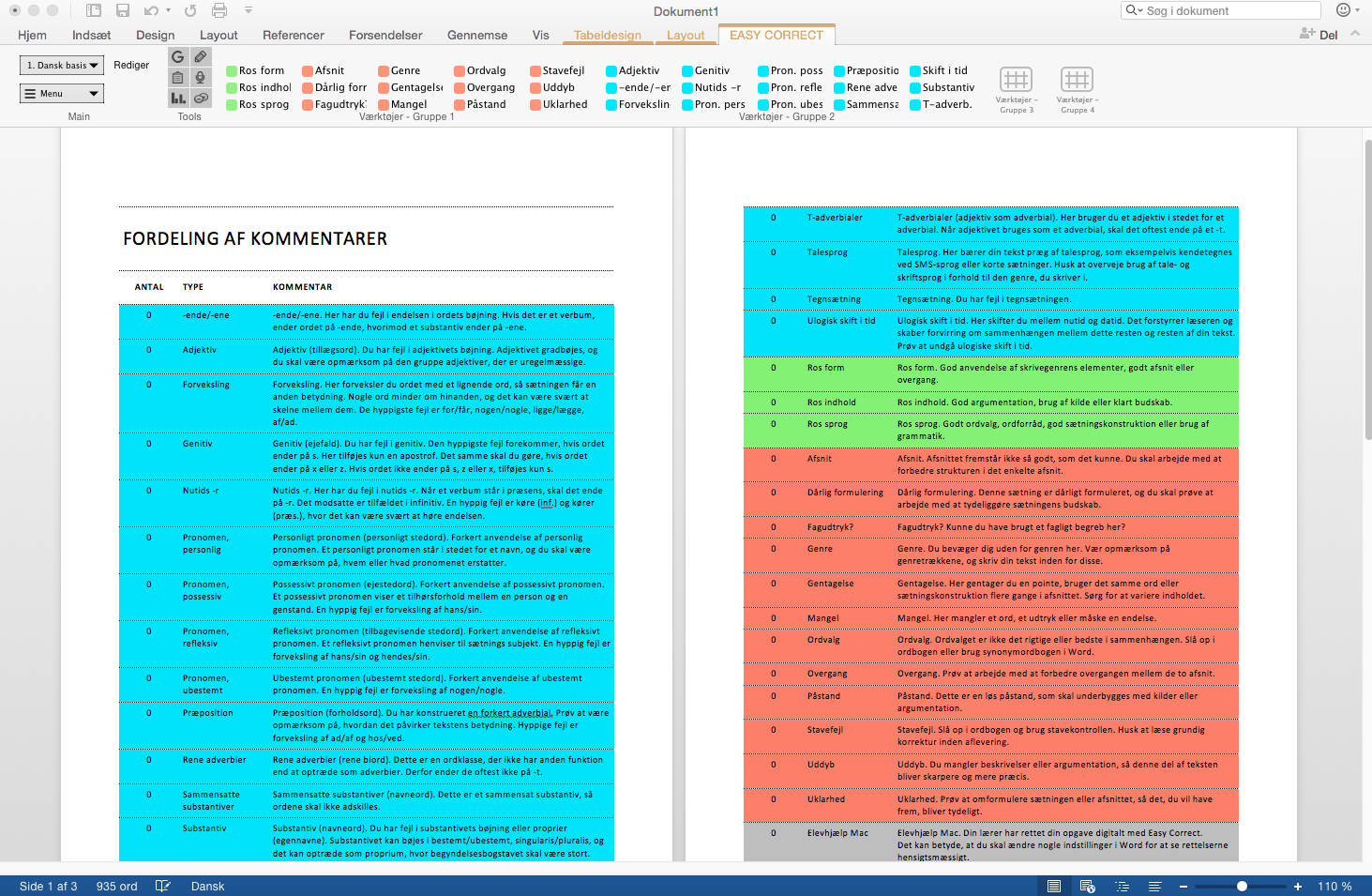
Task: Click the 110 % zoom level
Action: (1334, 886)
